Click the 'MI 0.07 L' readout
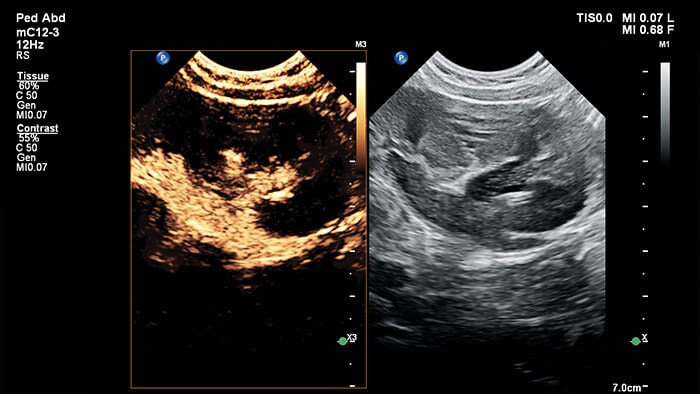The width and height of the screenshot is (700, 394). [648, 18]
